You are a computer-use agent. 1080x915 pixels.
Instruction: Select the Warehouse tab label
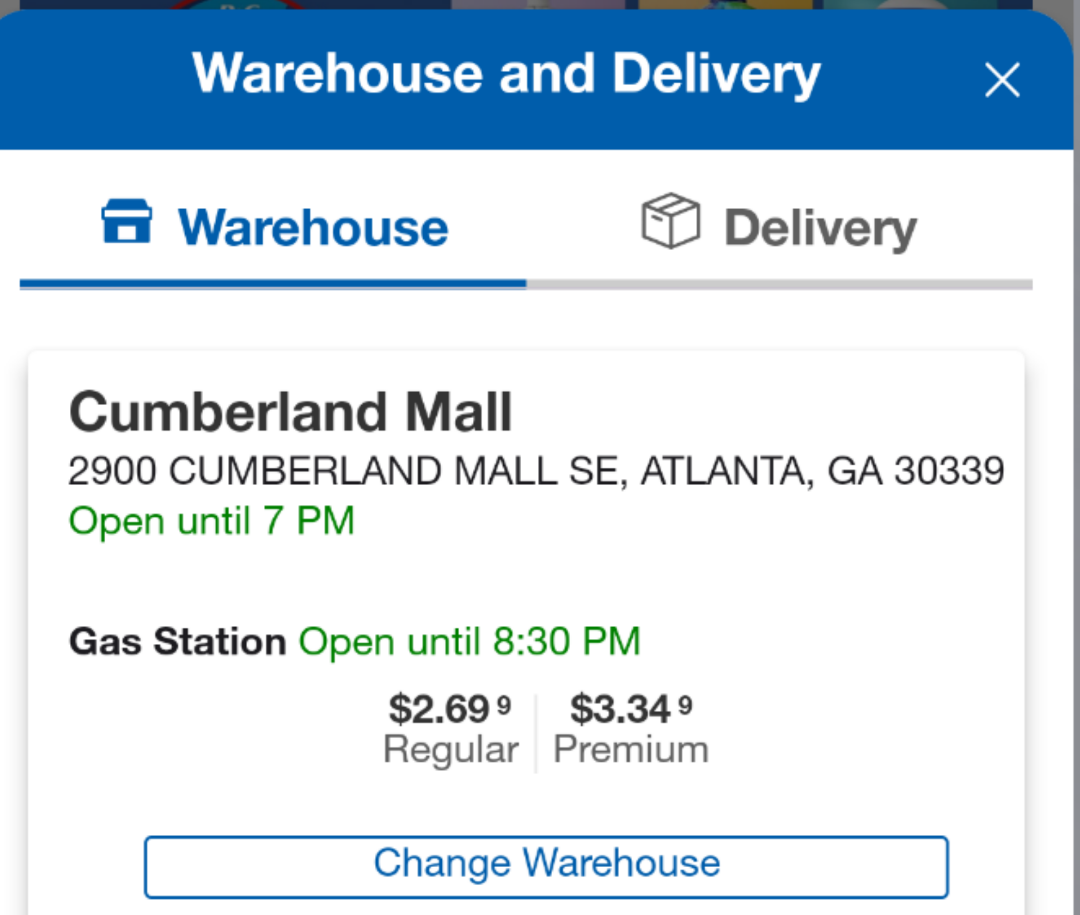tap(313, 227)
